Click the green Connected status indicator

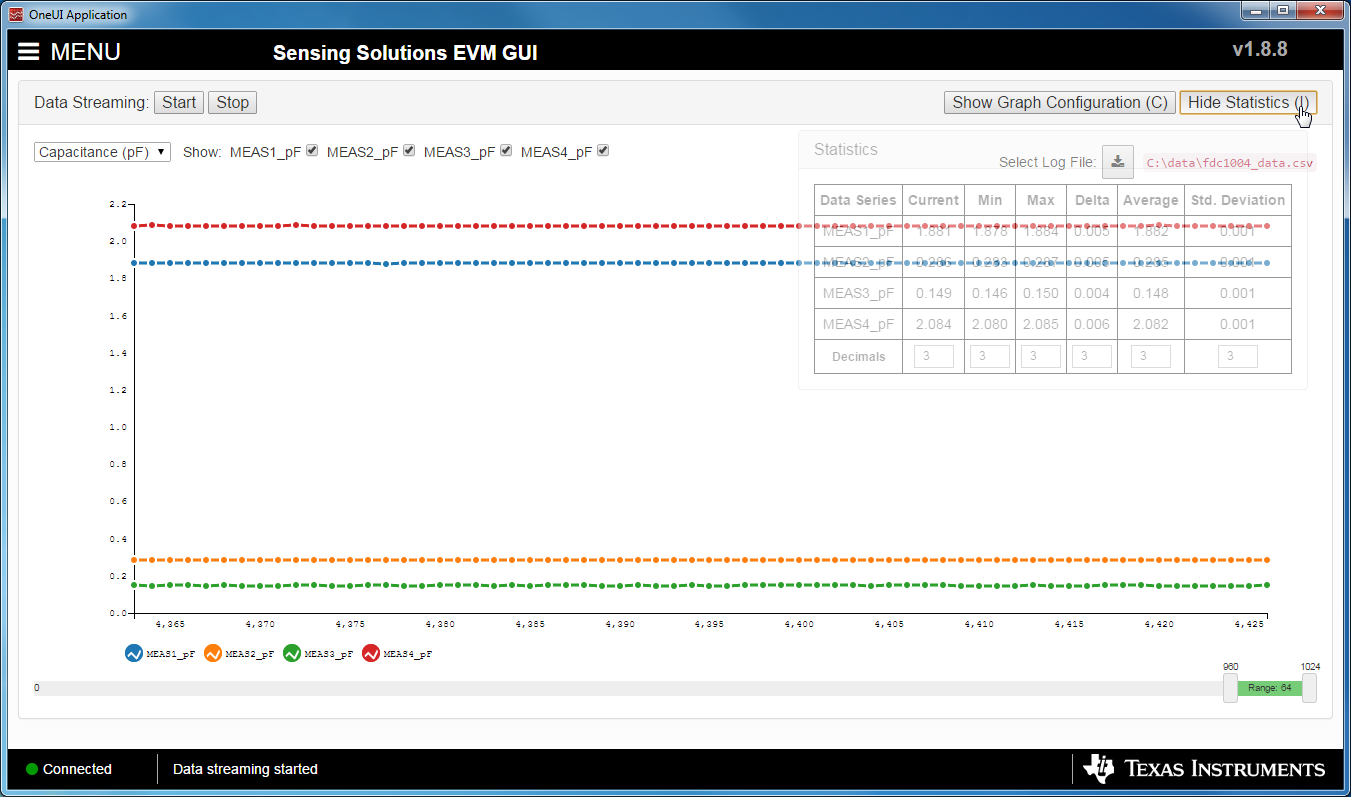pos(31,769)
